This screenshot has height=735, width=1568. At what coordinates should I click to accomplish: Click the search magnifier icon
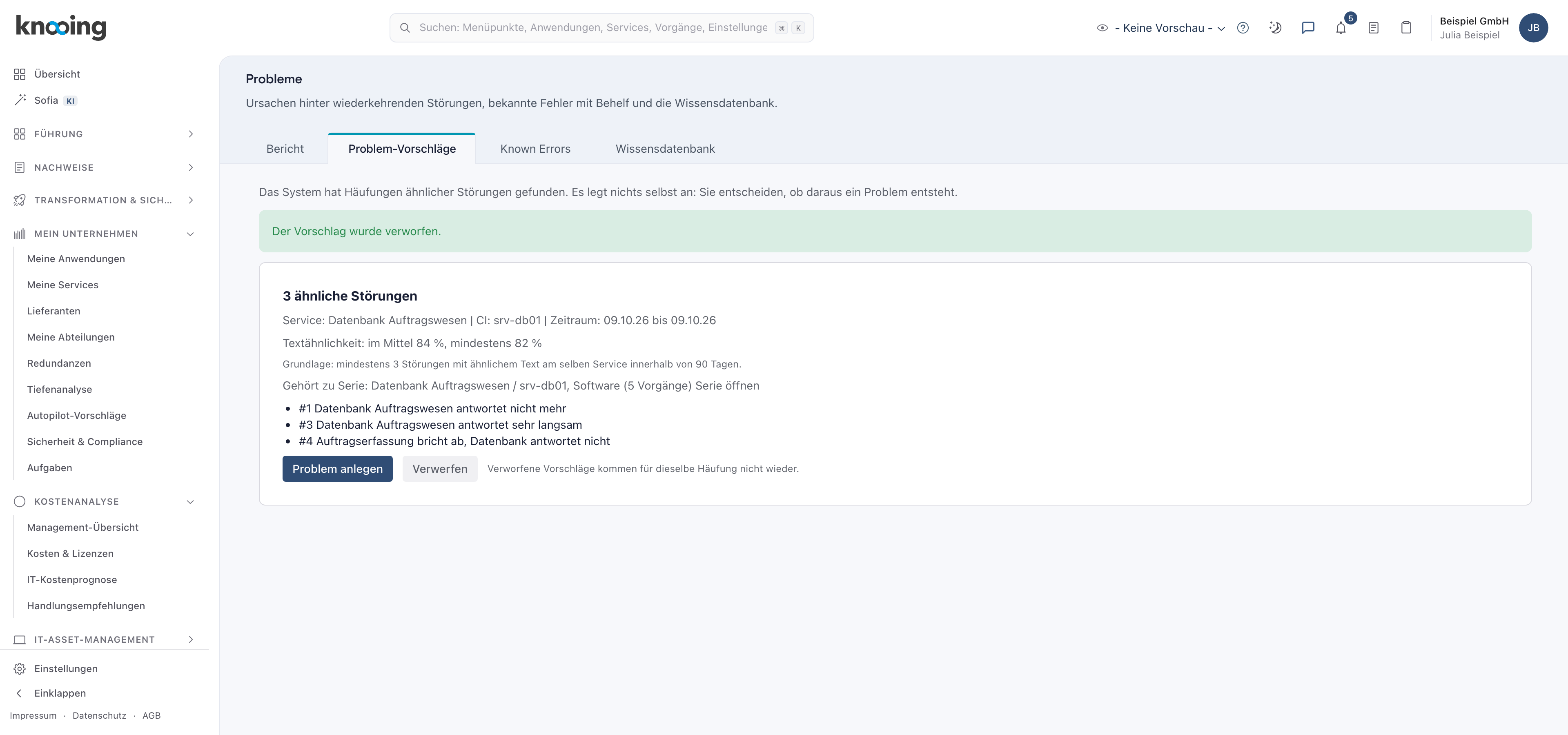(x=405, y=28)
